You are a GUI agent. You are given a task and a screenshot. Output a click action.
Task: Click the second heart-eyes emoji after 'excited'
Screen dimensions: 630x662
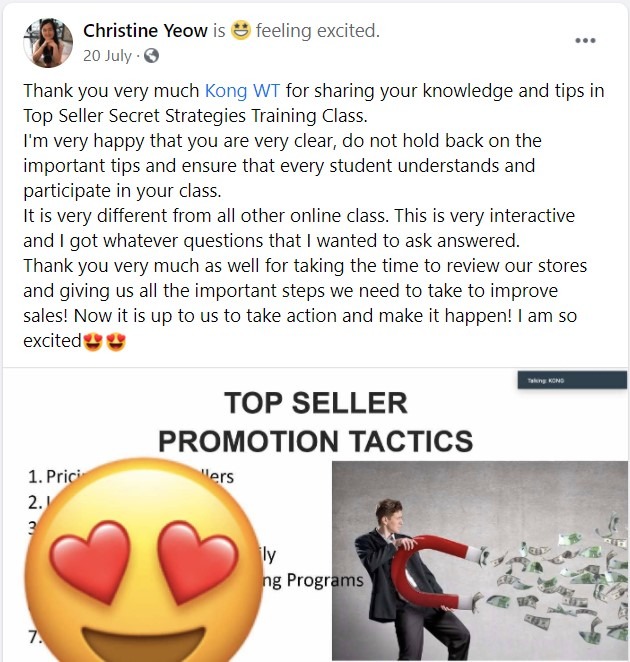[x=116, y=342]
